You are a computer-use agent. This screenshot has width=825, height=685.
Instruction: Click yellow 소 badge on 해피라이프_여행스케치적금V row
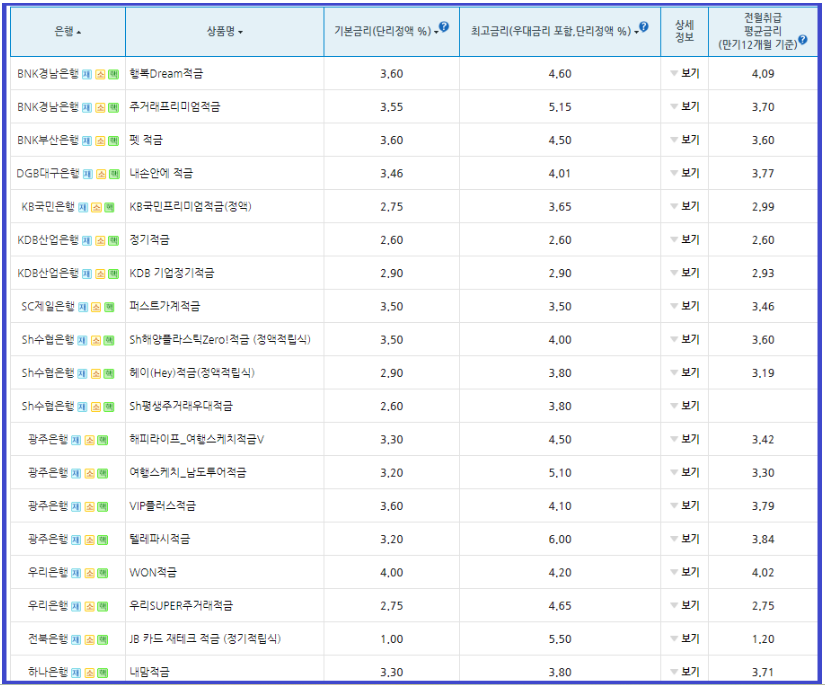click(x=89, y=440)
